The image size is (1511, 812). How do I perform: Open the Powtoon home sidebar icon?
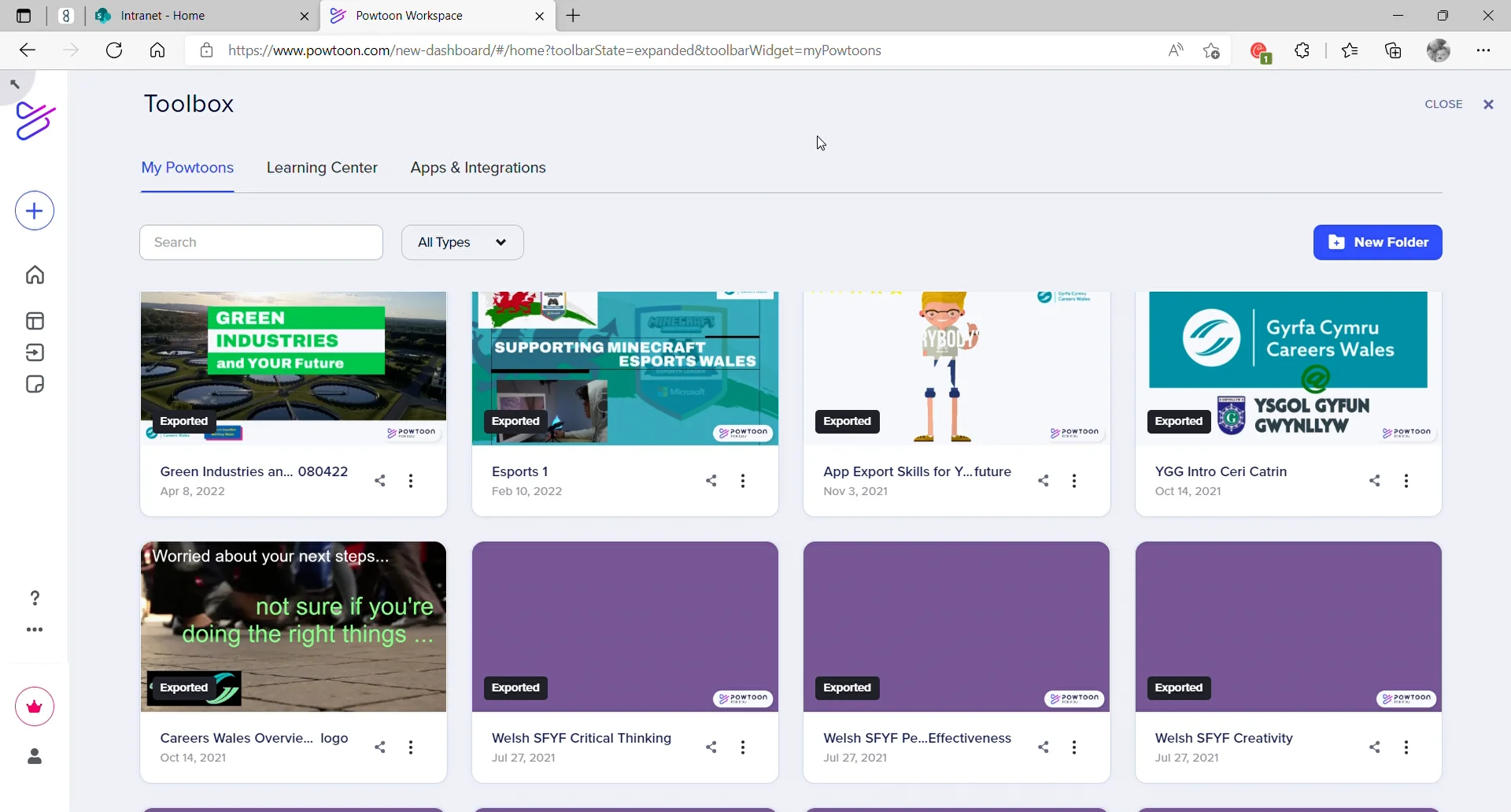(34, 275)
